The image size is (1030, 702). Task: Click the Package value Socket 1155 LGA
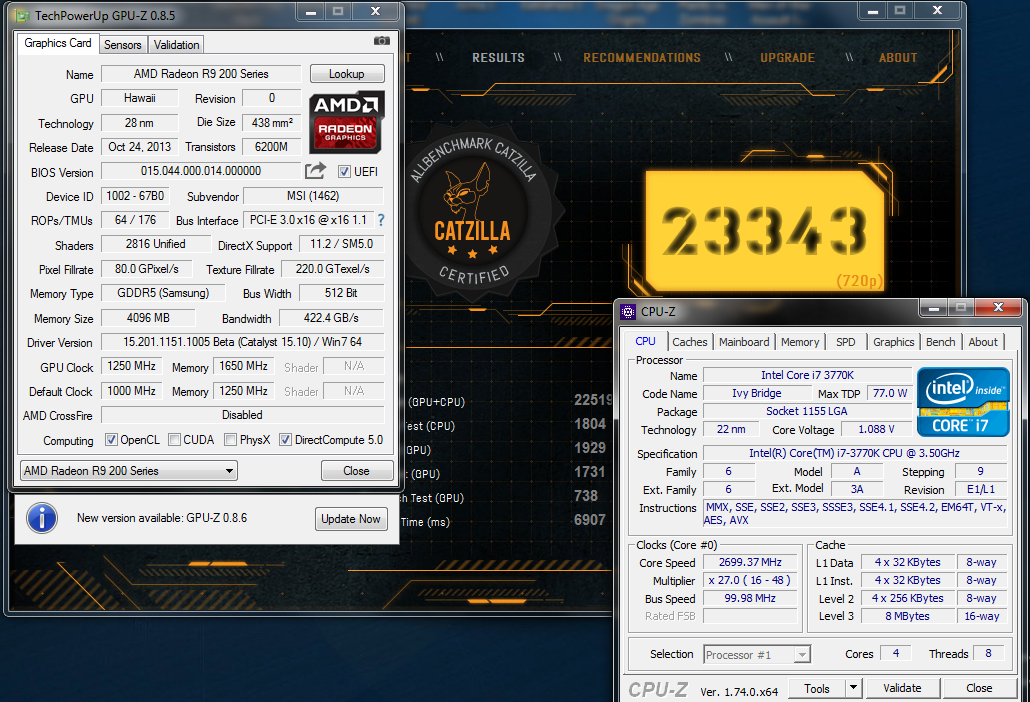807,411
